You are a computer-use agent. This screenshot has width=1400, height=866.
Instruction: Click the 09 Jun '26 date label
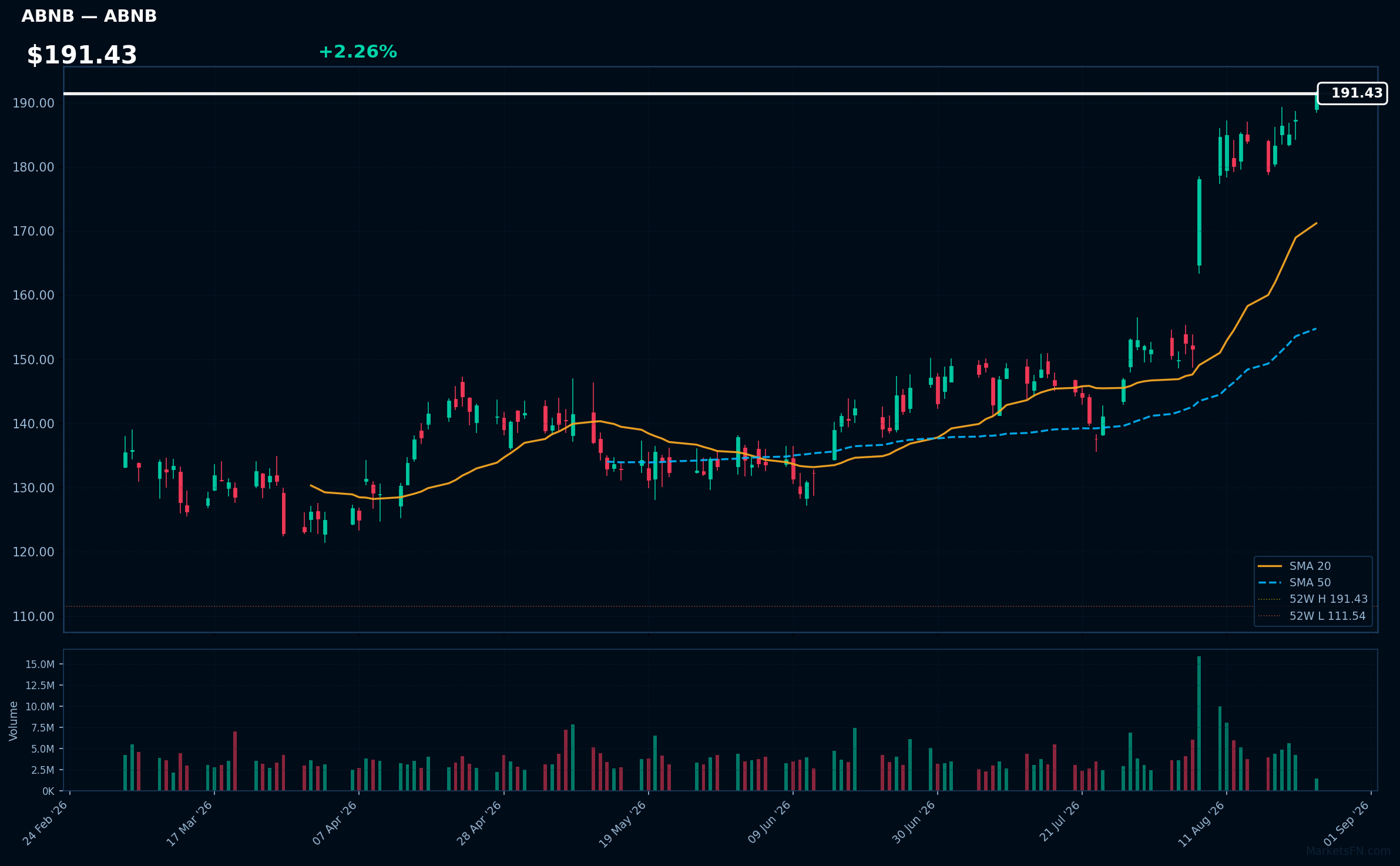click(769, 823)
